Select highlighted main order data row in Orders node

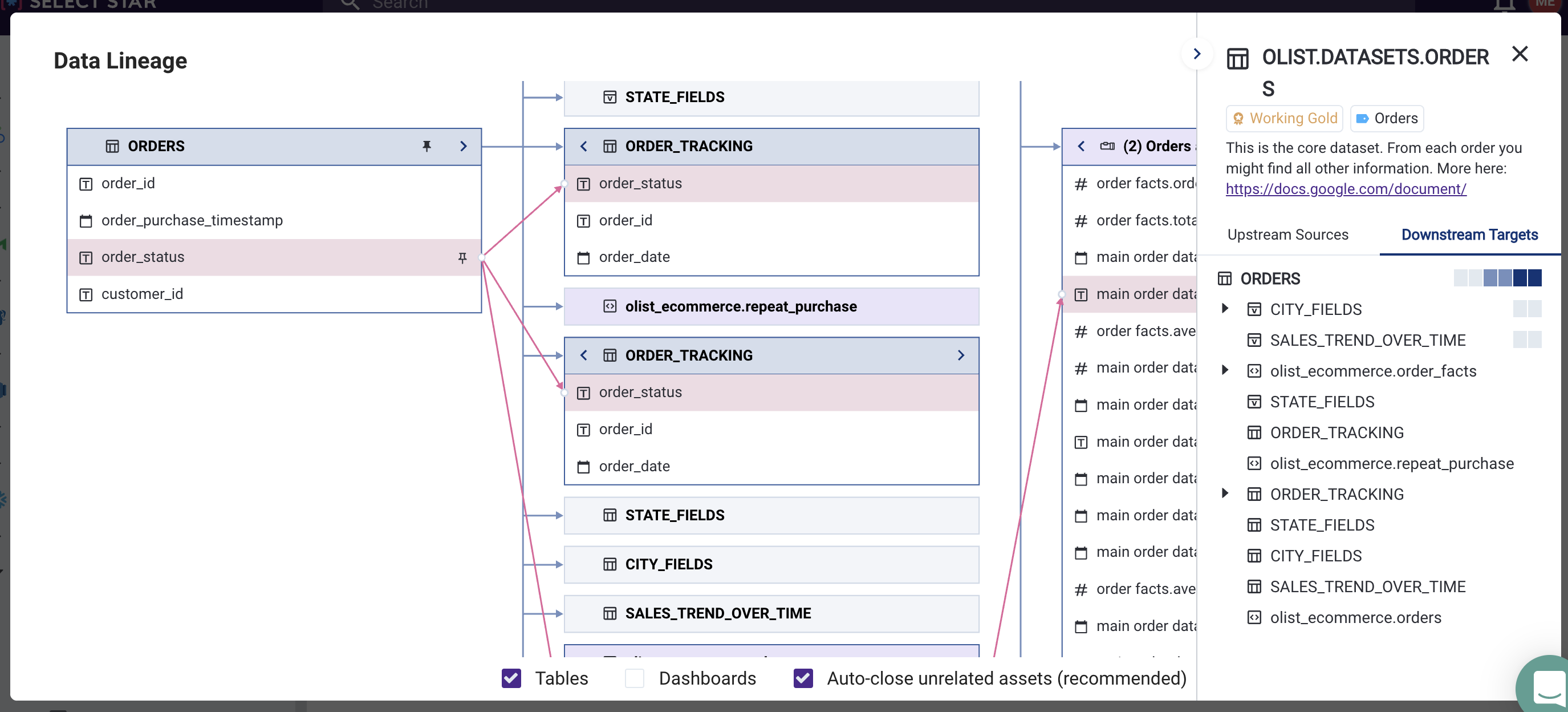coord(1130,294)
